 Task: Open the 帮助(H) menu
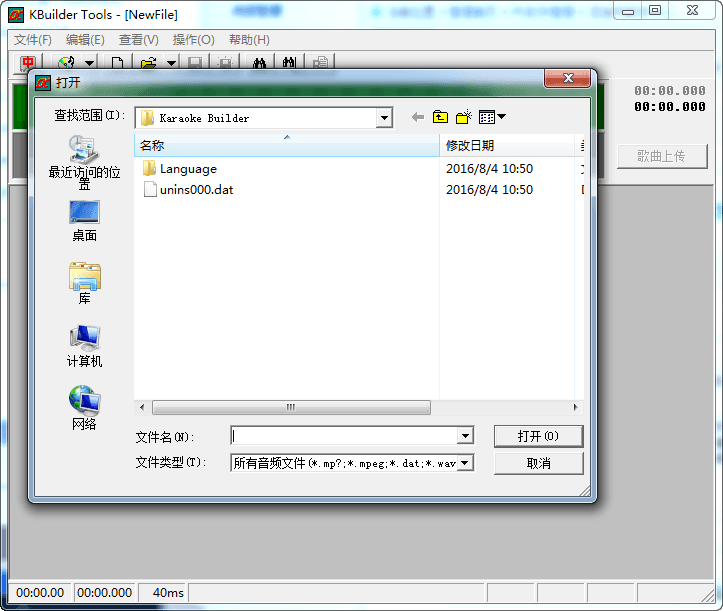click(x=249, y=40)
